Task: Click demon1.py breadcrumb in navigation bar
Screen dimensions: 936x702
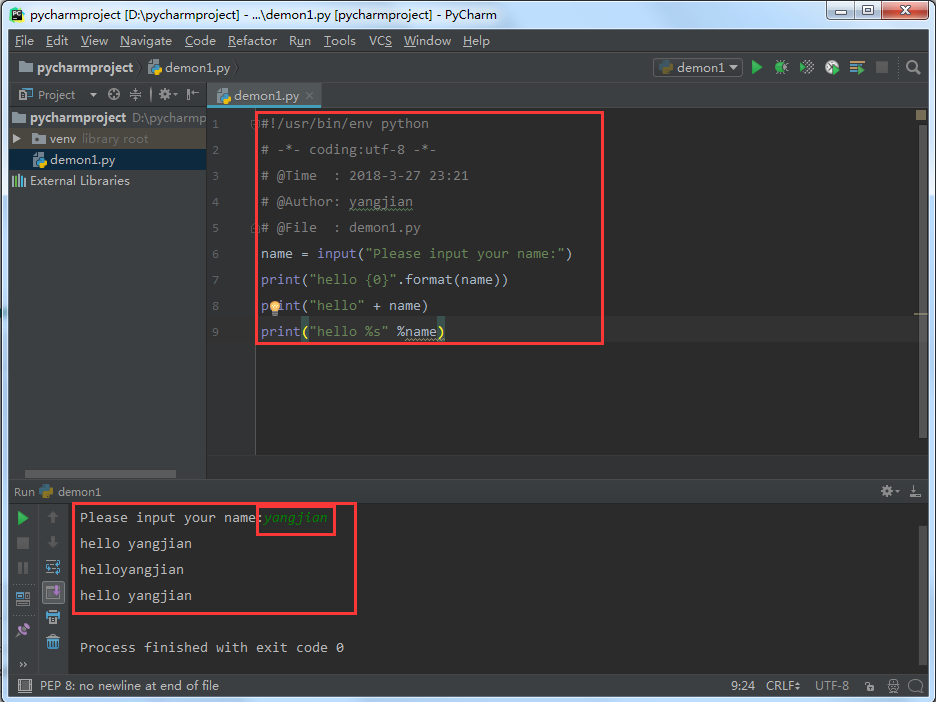Action: (x=189, y=67)
